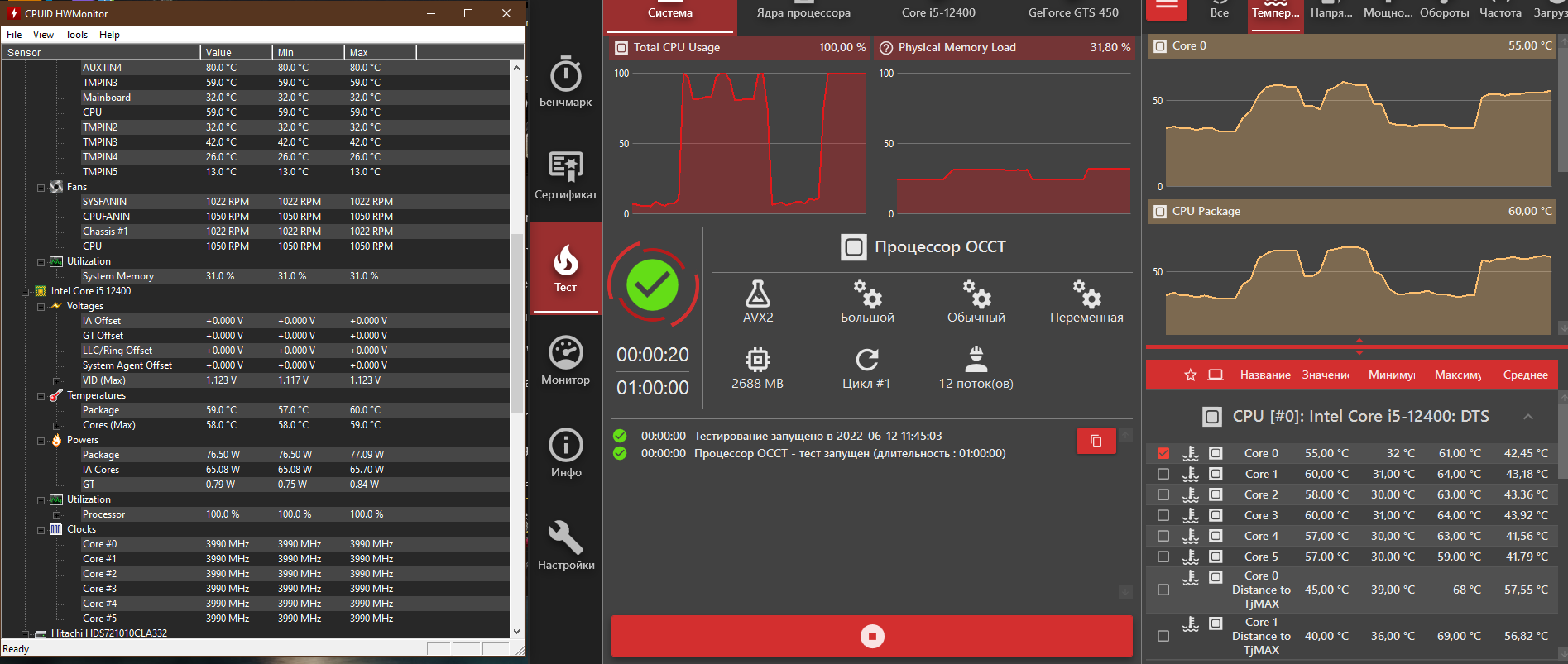This screenshot has height=664, width=1568.
Task: Open the Инфо section in OCCT
Action: (x=566, y=453)
